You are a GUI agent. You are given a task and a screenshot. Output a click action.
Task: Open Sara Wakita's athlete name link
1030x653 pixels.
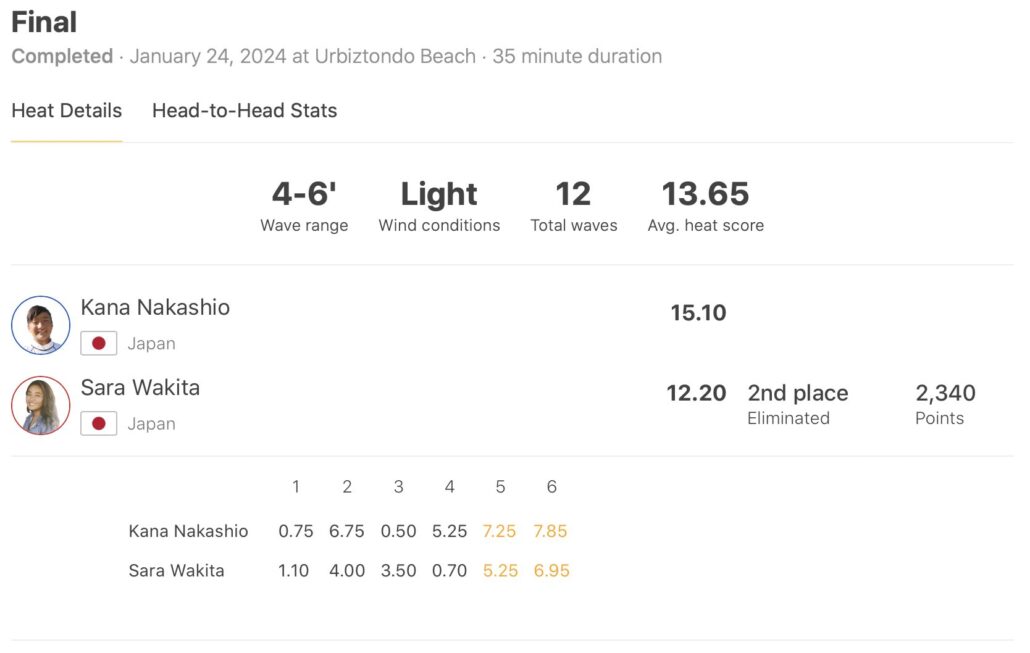point(140,388)
